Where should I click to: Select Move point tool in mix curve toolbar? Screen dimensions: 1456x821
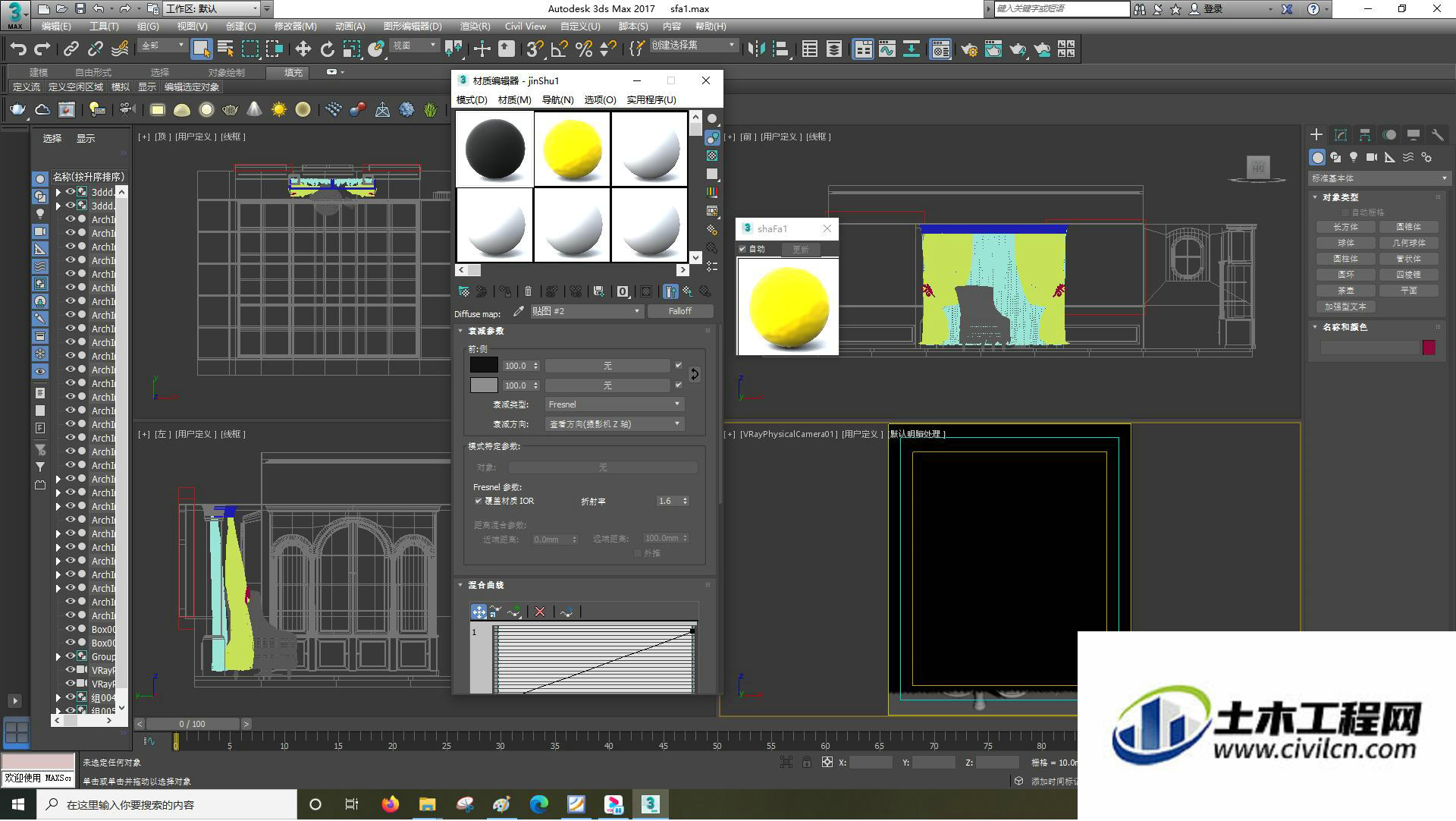coord(479,612)
